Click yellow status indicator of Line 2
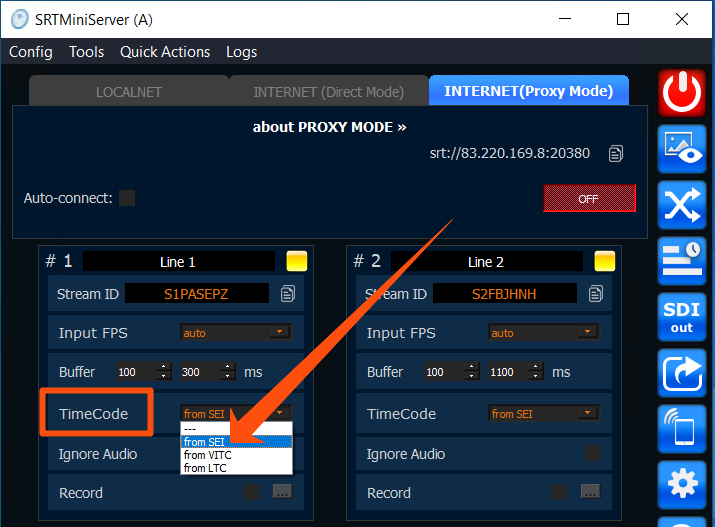 point(605,261)
